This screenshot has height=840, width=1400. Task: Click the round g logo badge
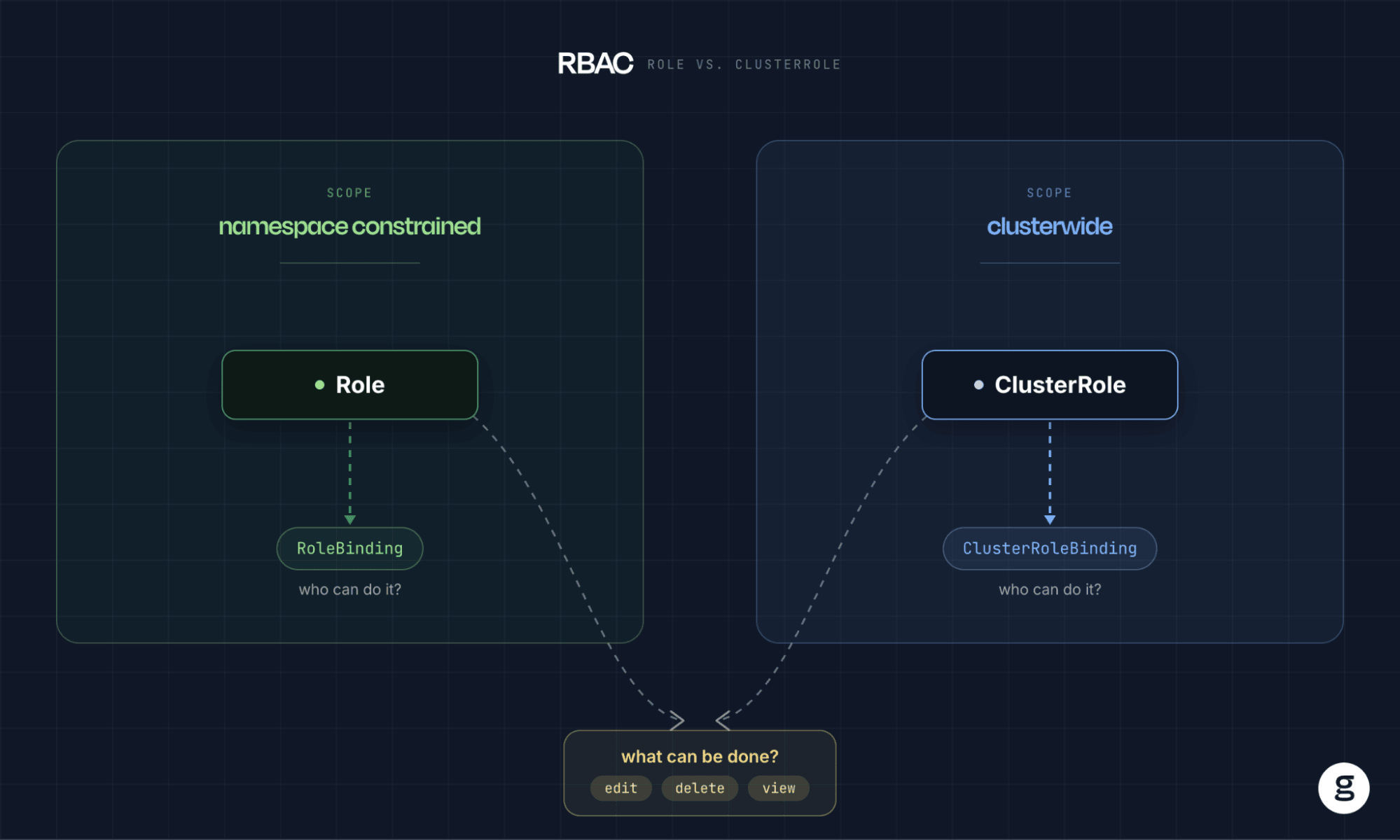pos(1343,788)
